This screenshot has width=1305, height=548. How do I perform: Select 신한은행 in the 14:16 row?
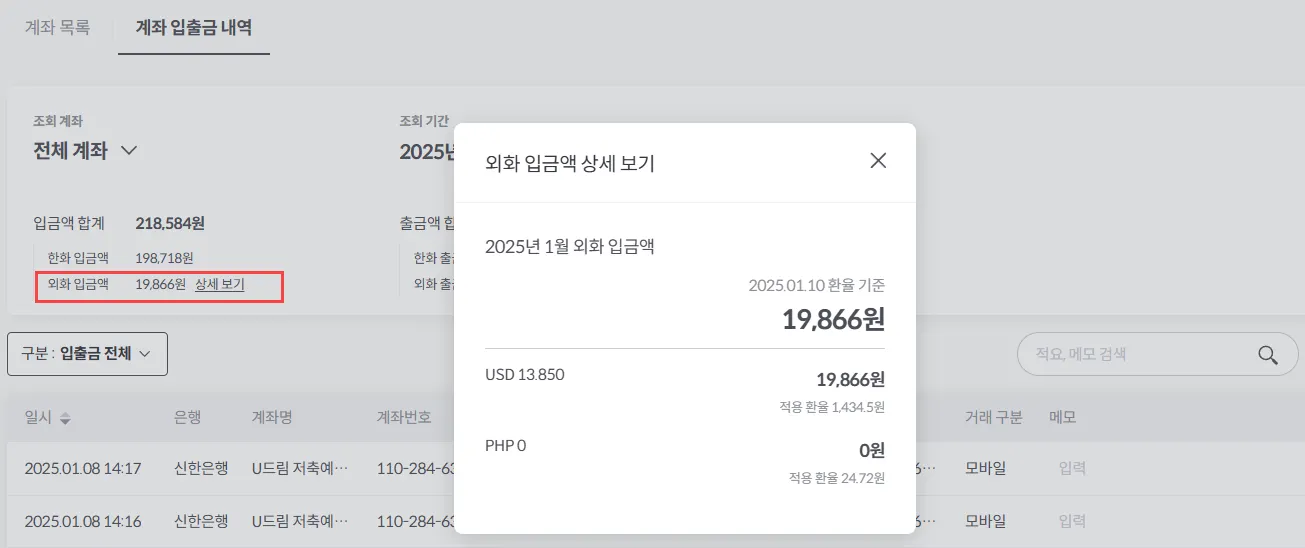(201, 521)
